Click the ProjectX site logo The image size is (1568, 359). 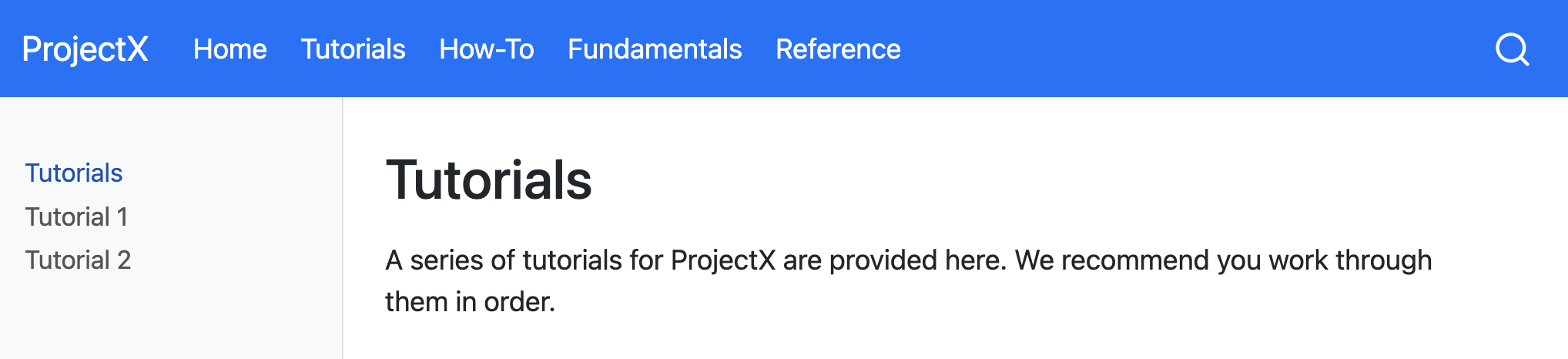tap(85, 49)
